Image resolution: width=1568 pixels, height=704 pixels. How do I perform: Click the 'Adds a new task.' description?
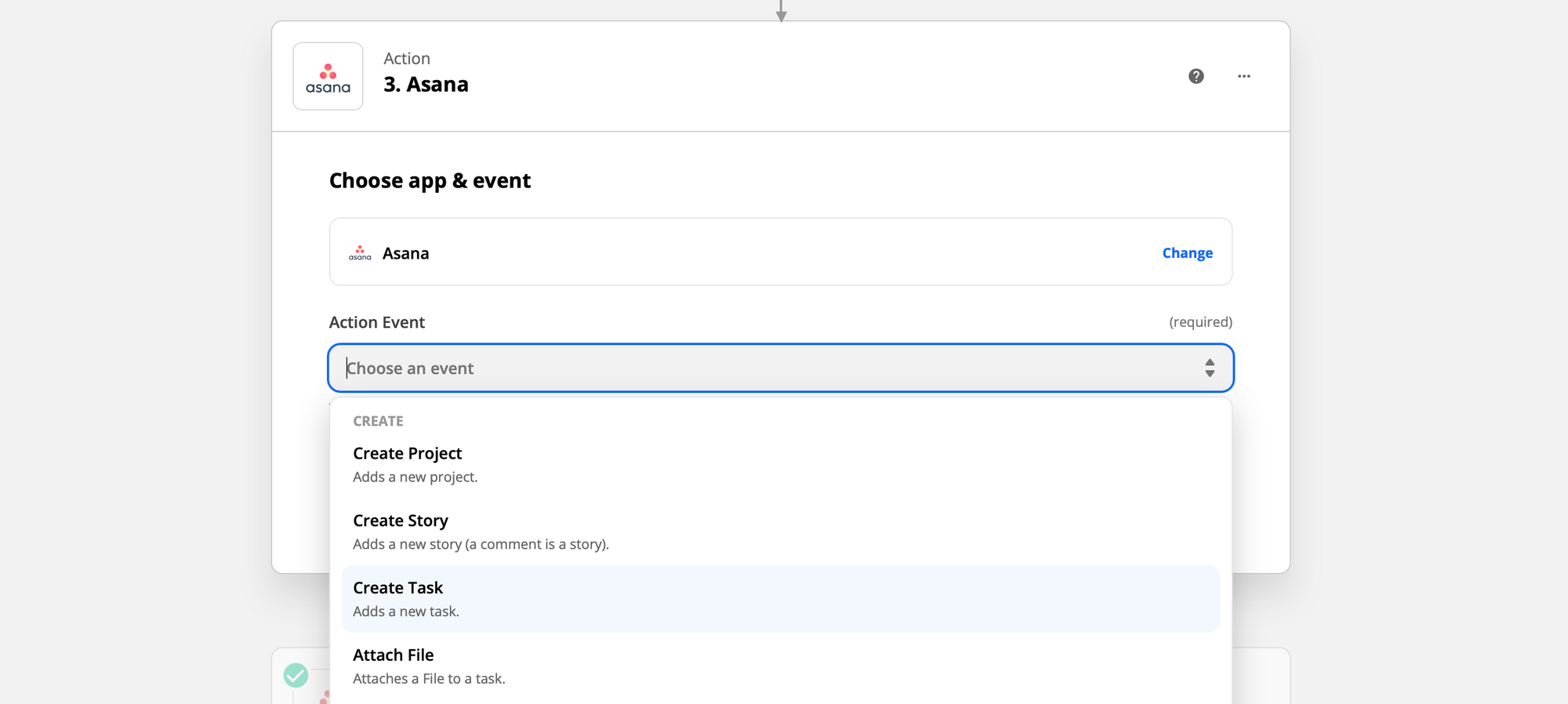(406, 611)
